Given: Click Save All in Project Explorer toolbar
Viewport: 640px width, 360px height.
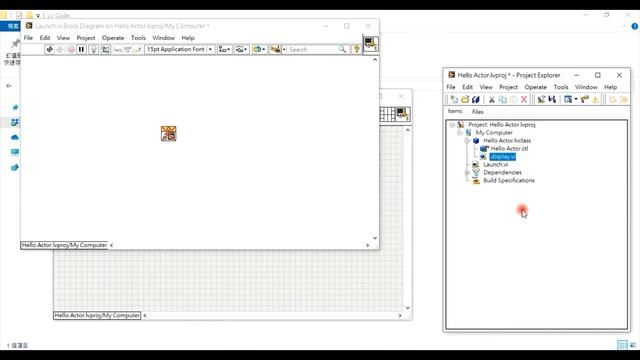Looking at the screenshot, I should [476, 99].
